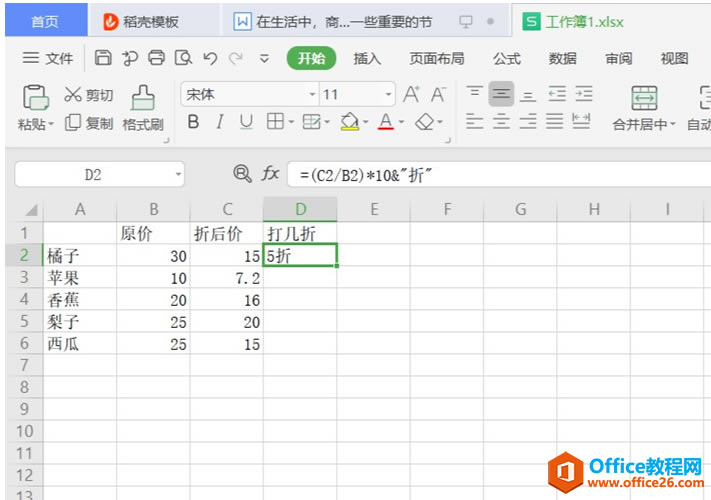Click the eraser clear format icon
Screen dimensions: 711x500
[425, 122]
